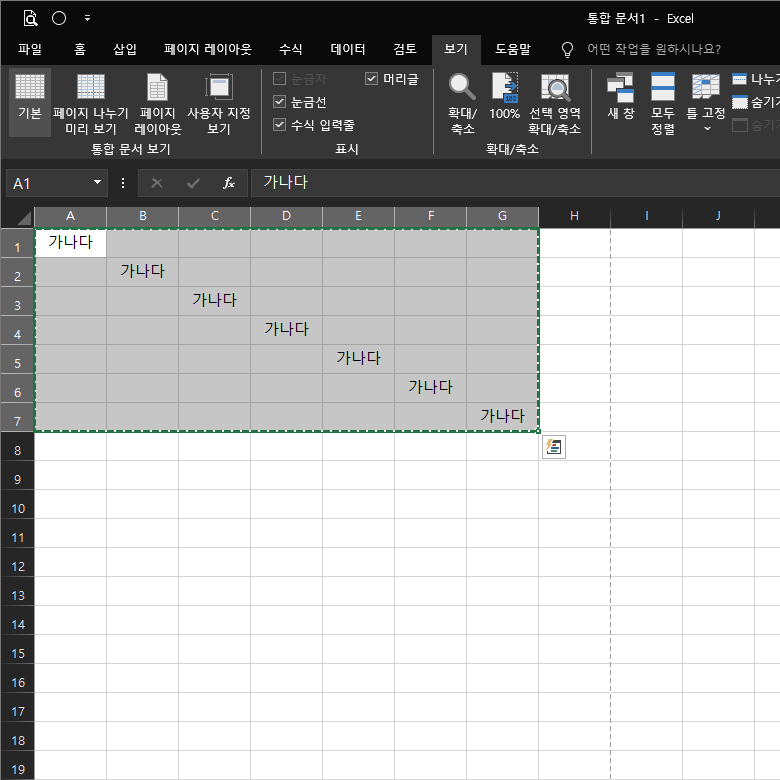Select column I header
This screenshot has height=780, width=780.
pos(646,216)
